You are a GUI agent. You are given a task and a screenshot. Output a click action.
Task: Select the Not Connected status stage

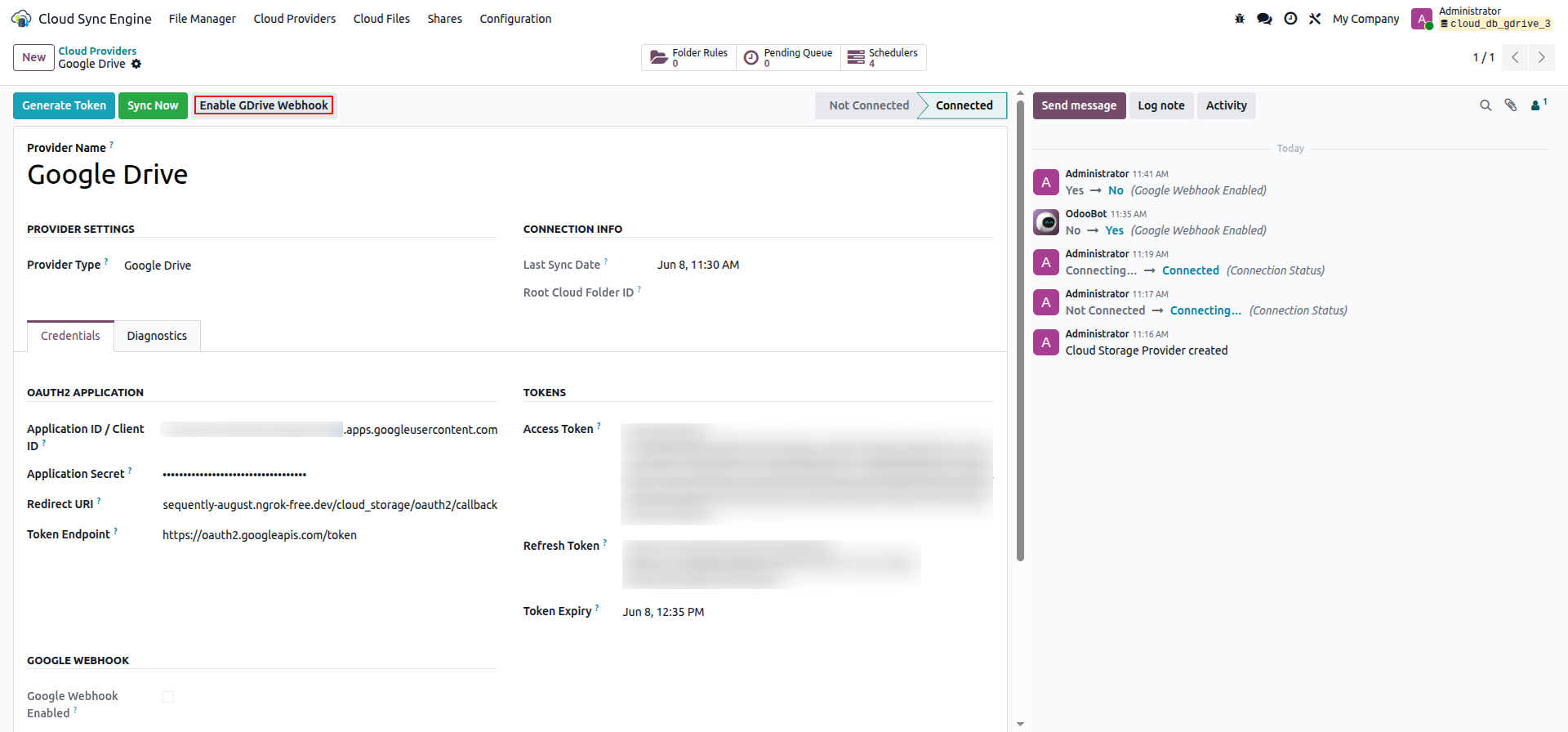coord(869,105)
